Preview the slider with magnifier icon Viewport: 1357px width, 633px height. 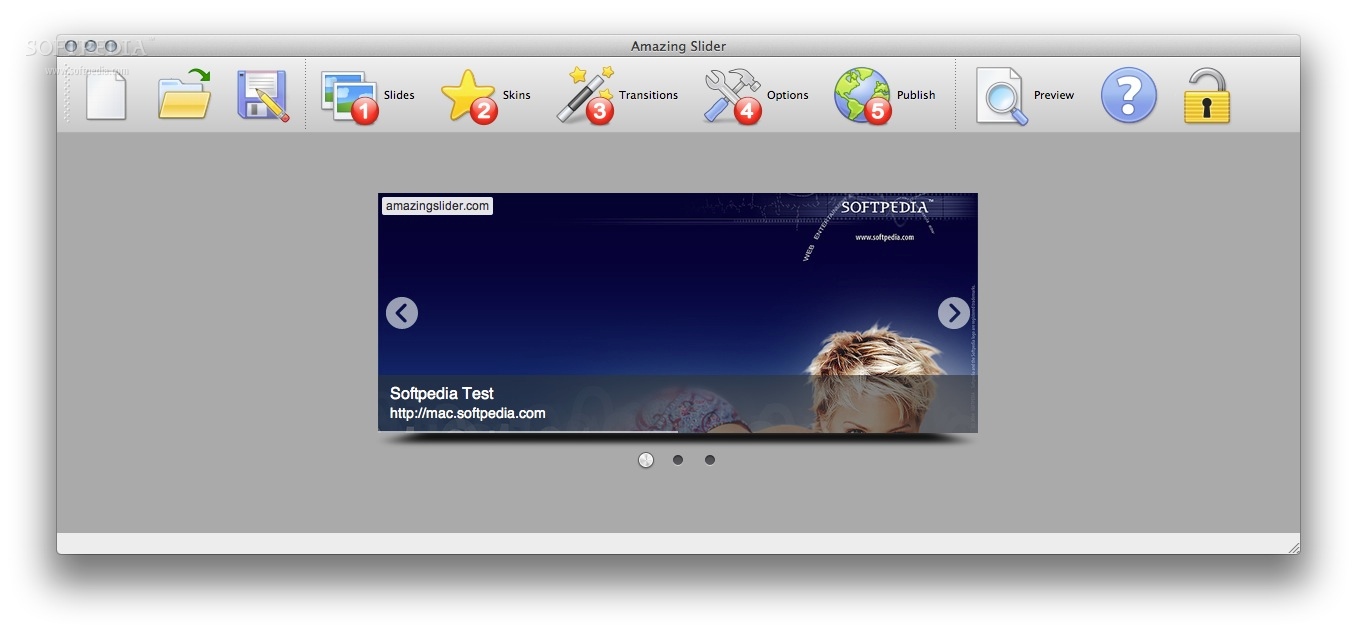click(x=1001, y=96)
